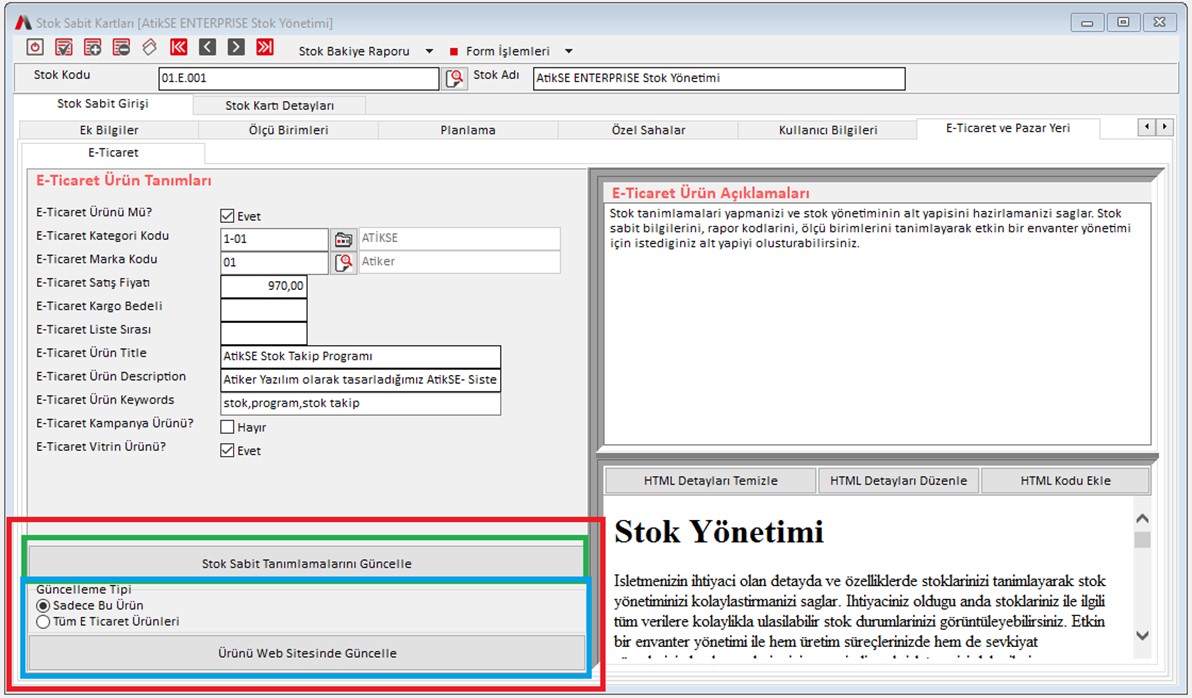Click the E-Ticaret Ürün Açıklamaları text area
Viewport: 1192px width, 698px height.
877,324
